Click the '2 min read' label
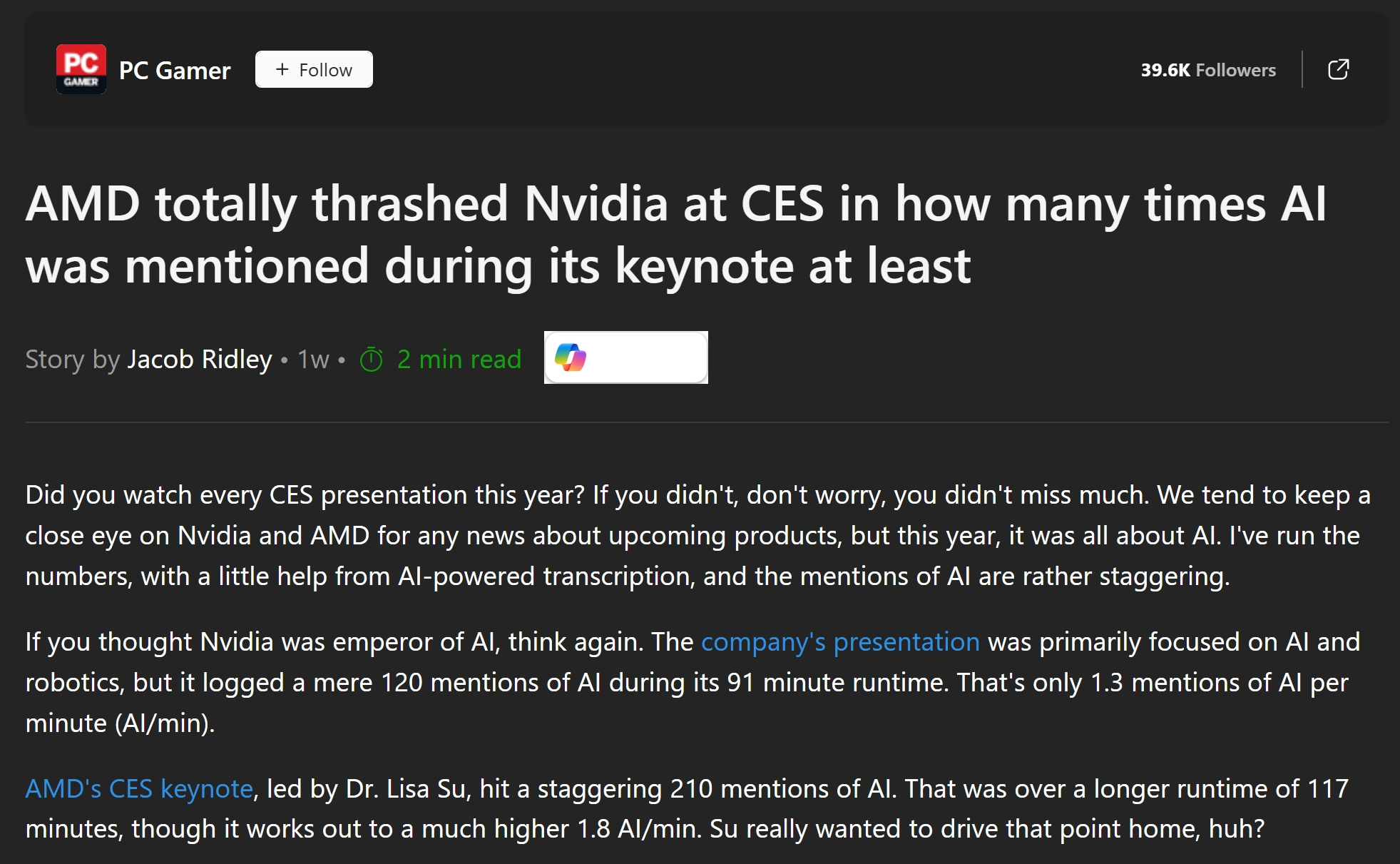The height and width of the screenshot is (864, 1400). pyautogui.click(x=459, y=359)
